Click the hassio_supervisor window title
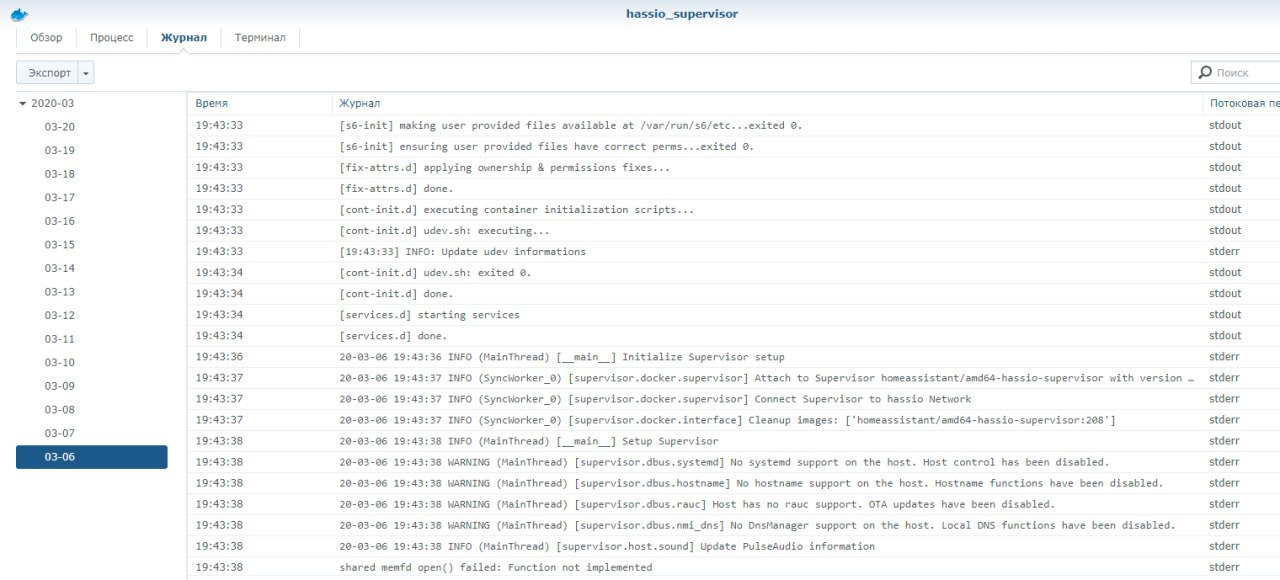Image resolution: width=1280 pixels, height=580 pixels. [682, 13]
